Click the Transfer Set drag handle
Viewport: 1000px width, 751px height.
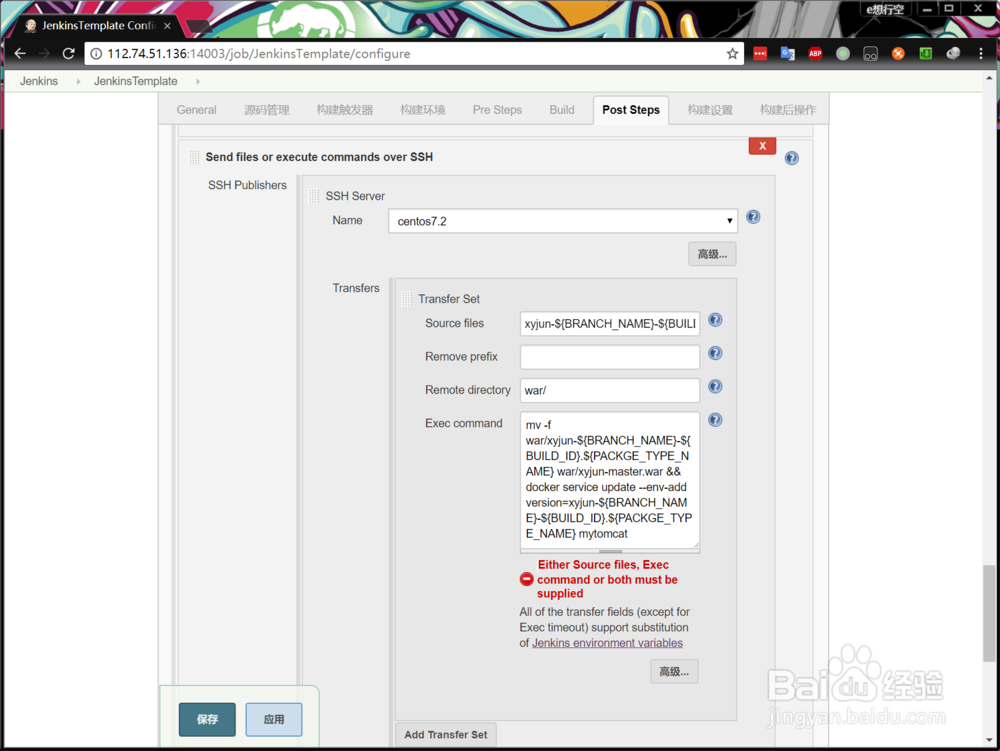[406, 299]
